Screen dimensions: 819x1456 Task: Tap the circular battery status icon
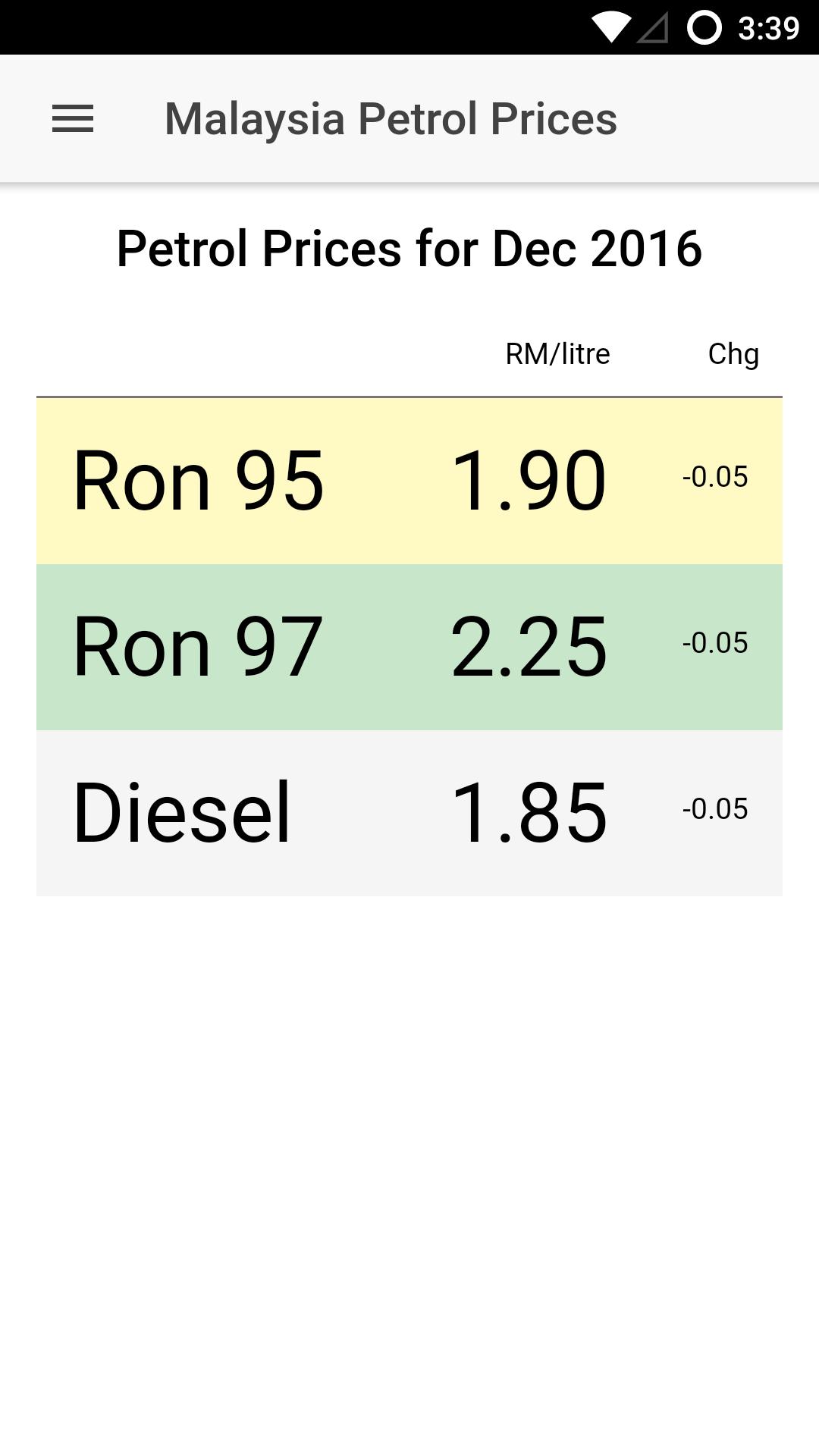[704, 28]
